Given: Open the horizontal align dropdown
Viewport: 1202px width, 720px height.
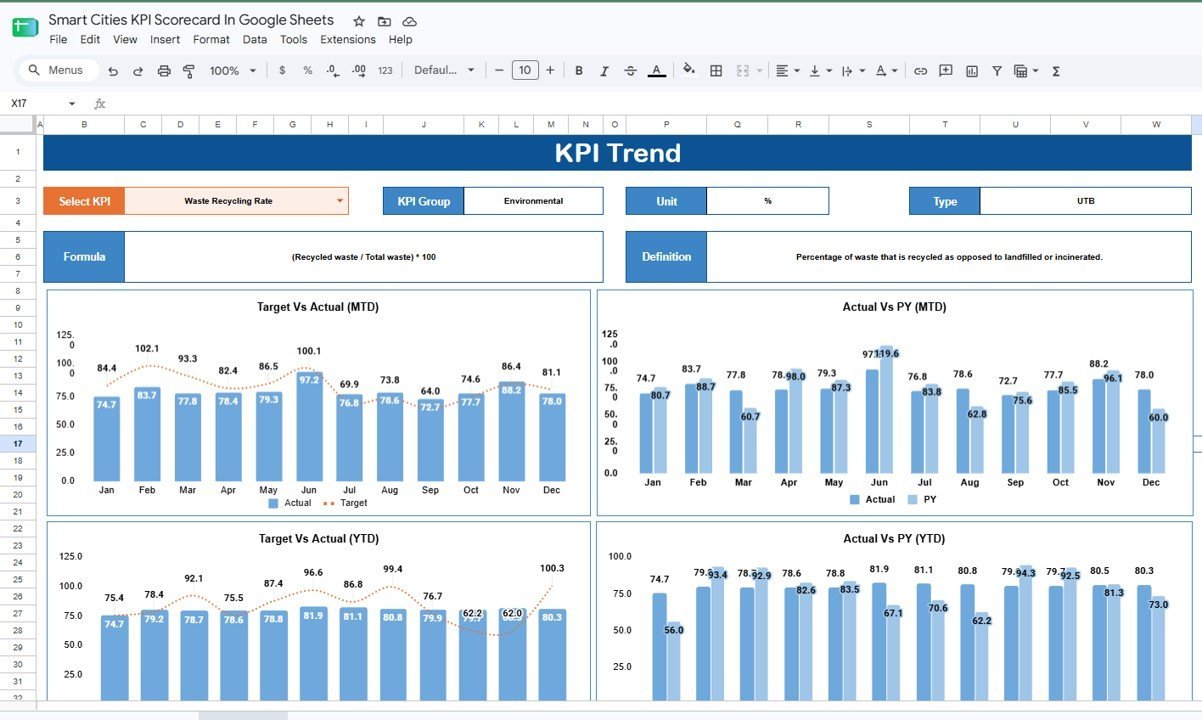Looking at the screenshot, I should click(x=788, y=71).
